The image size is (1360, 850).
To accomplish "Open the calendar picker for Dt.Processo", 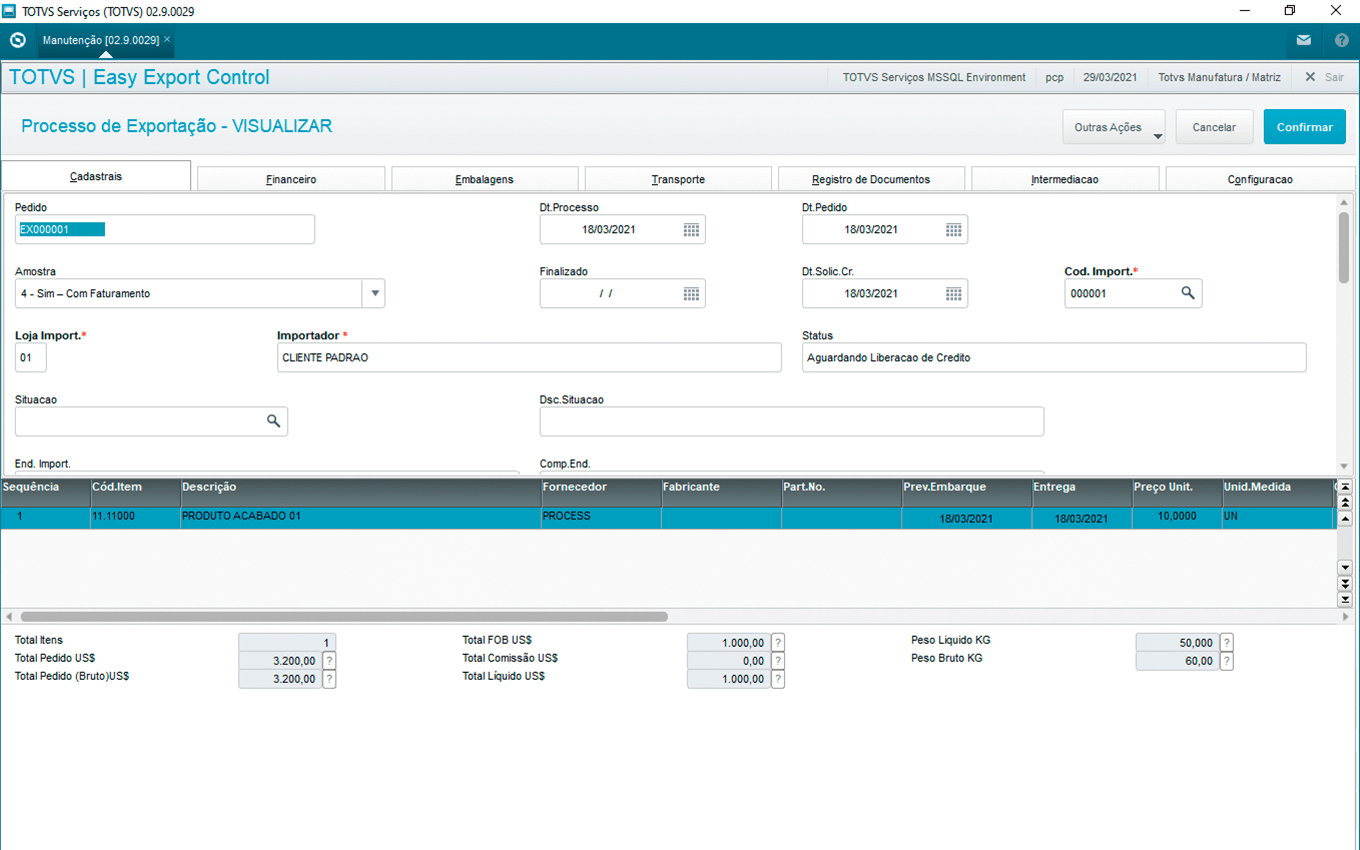I will [x=691, y=230].
